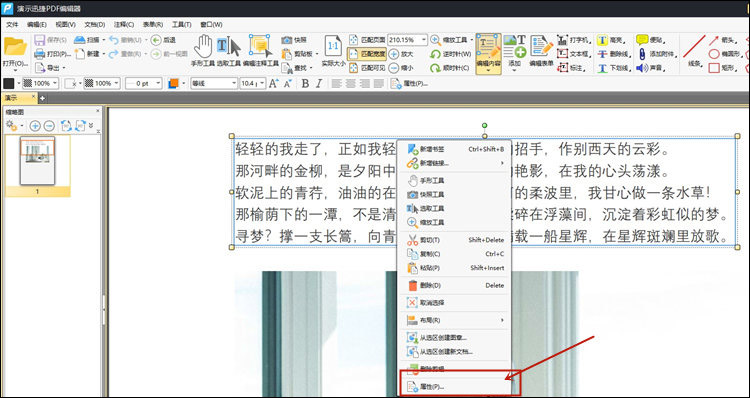
Task: Open the 添加 dropdown
Action: tap(515, 70)
